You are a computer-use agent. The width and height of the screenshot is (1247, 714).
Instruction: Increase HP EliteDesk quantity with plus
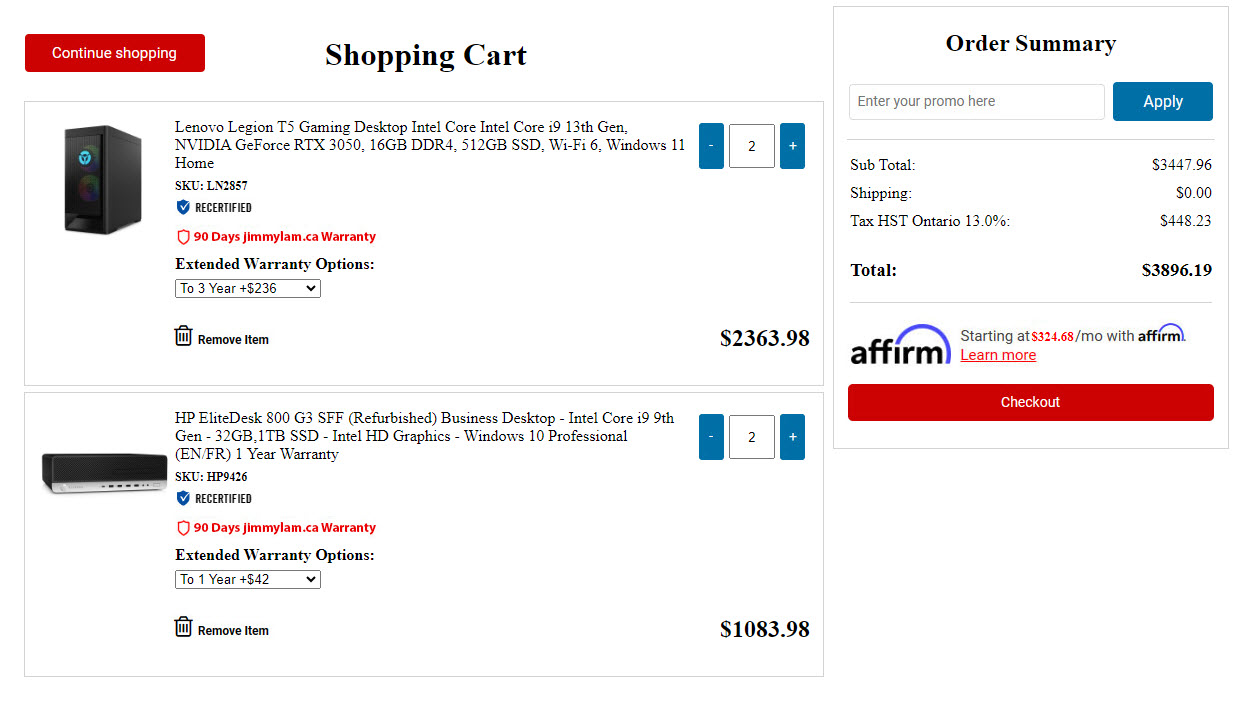pos(792,437)
